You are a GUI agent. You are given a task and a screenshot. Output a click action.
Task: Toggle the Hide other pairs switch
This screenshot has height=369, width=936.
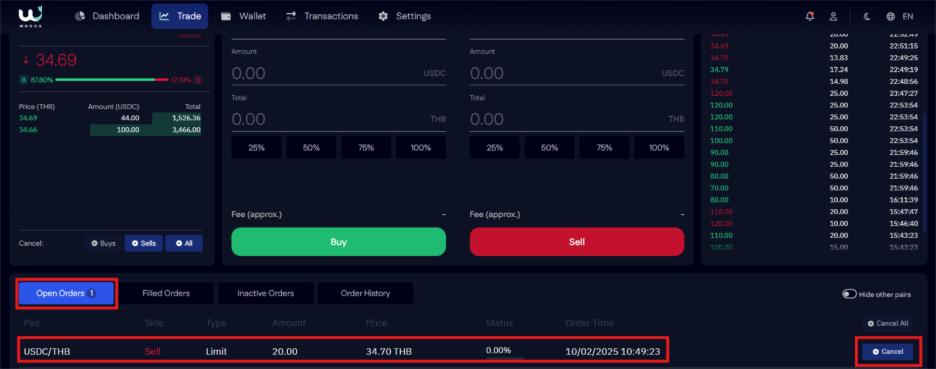click(849, 294)
